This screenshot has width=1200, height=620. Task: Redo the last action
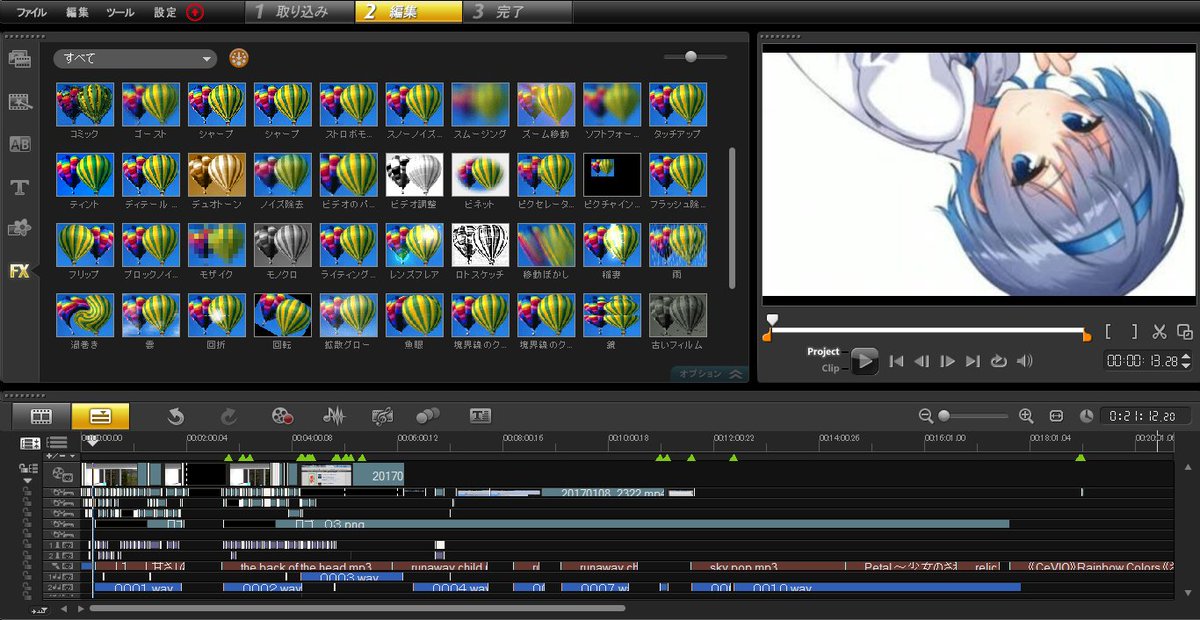(x=228, y=416)
